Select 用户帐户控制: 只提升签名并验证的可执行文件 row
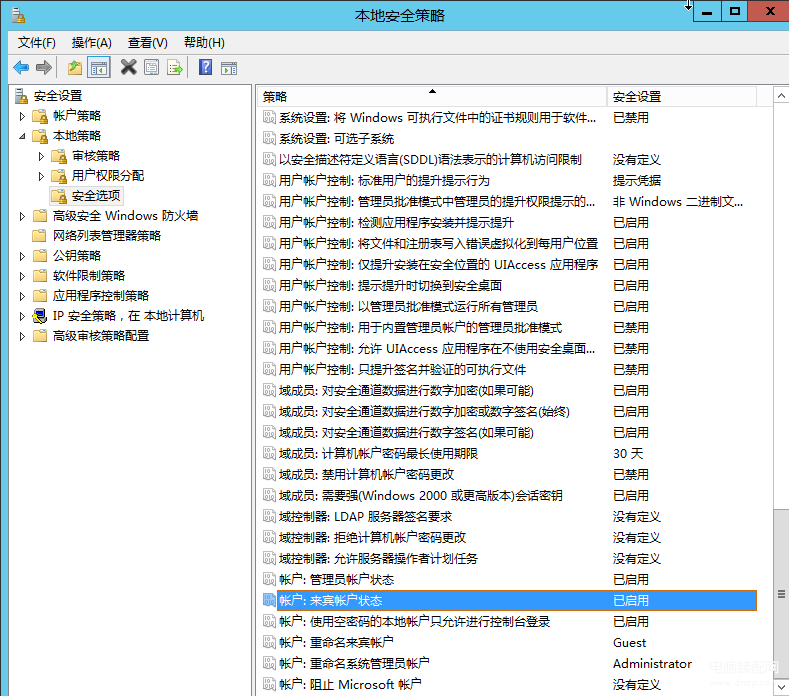The image size is (789, 696). tap(509, 369)
